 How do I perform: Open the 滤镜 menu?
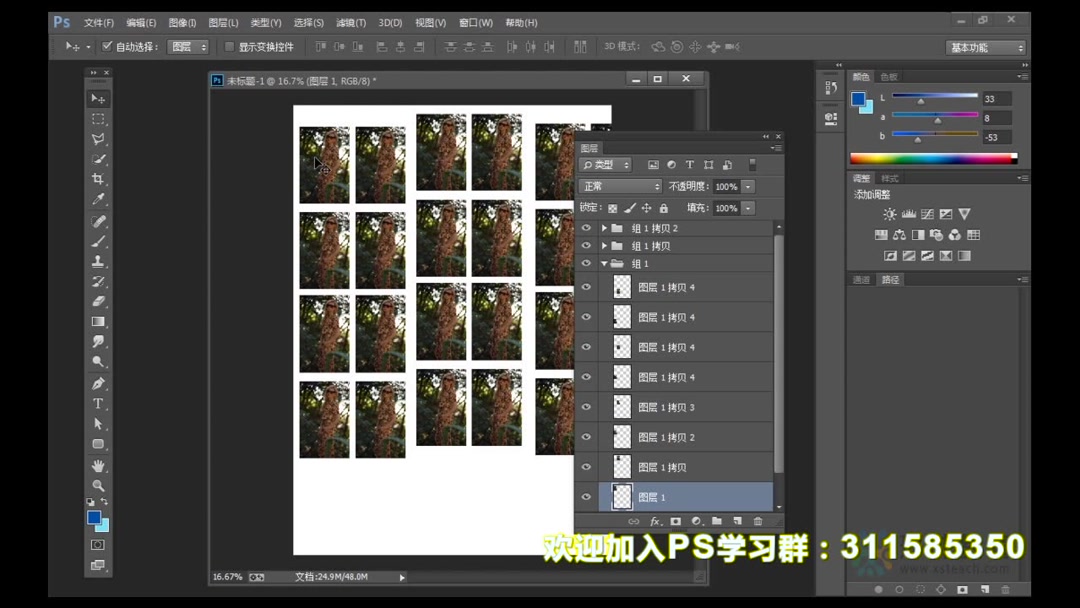click(352, 22)
